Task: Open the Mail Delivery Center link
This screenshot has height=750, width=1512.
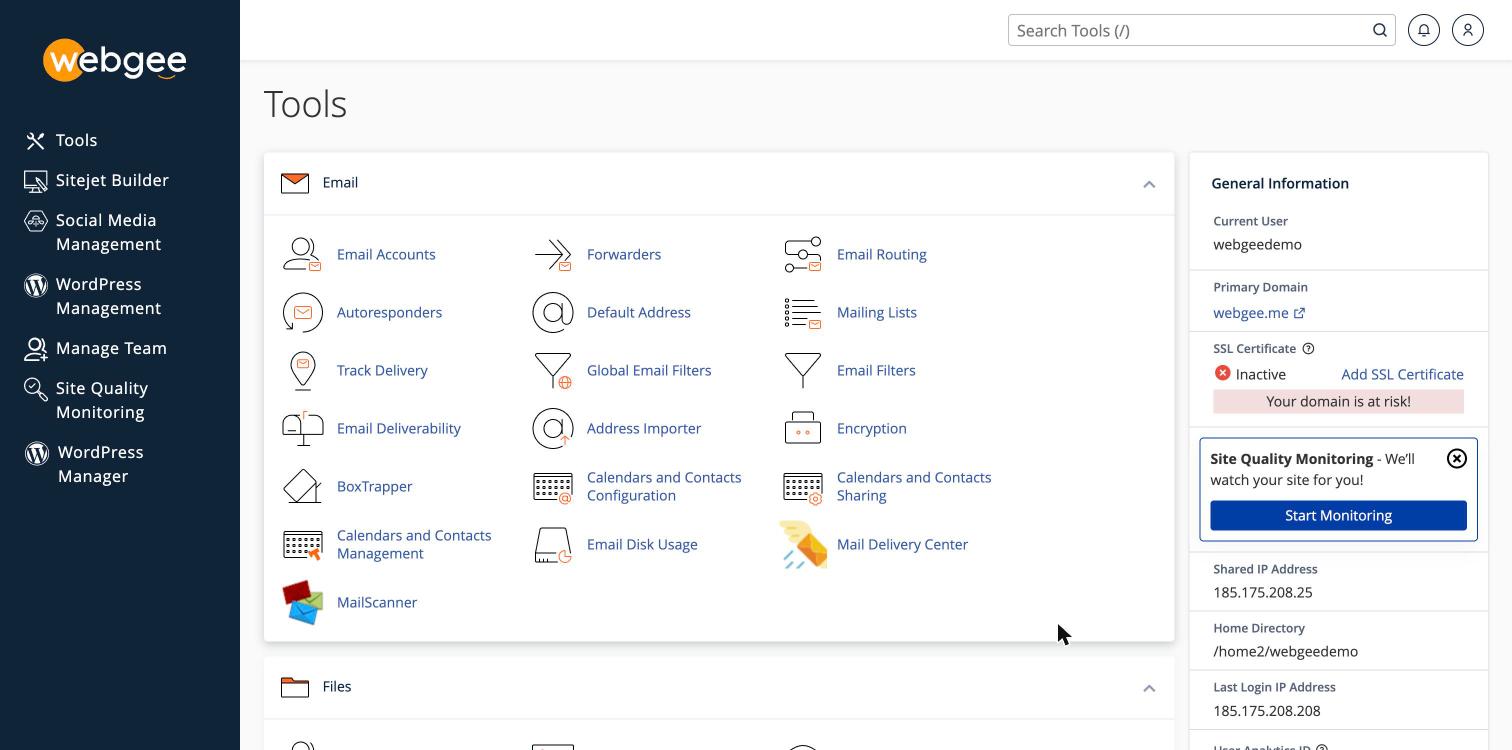Action: coord(902,544)
